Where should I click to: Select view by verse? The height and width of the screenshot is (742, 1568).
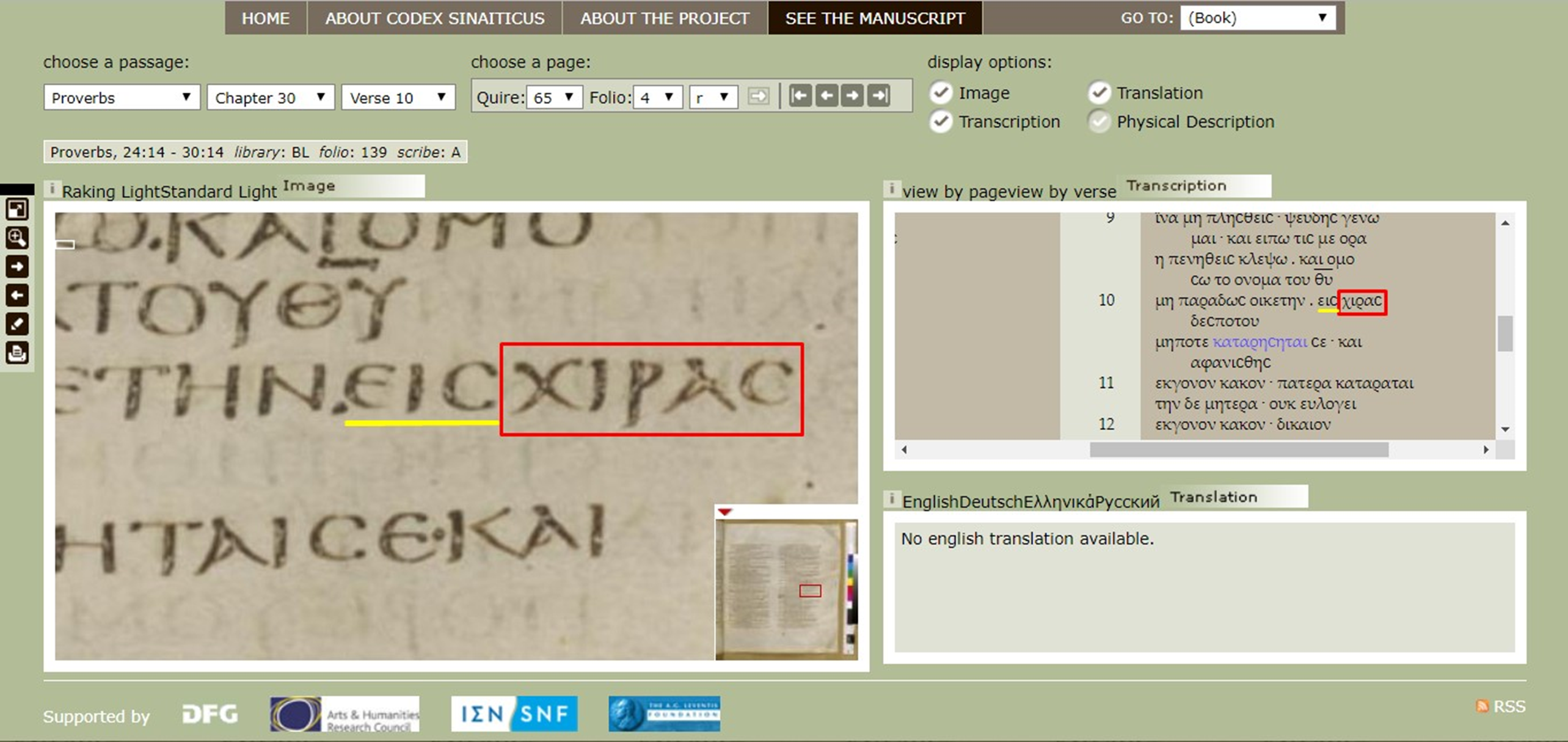(x=1063, y=192)
